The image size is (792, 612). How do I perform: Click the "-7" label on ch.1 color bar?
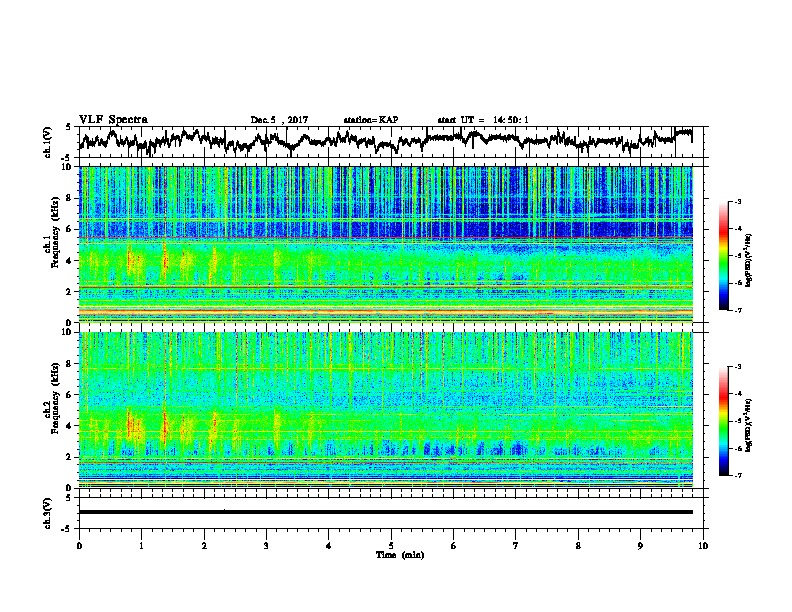tap(737, 310)
